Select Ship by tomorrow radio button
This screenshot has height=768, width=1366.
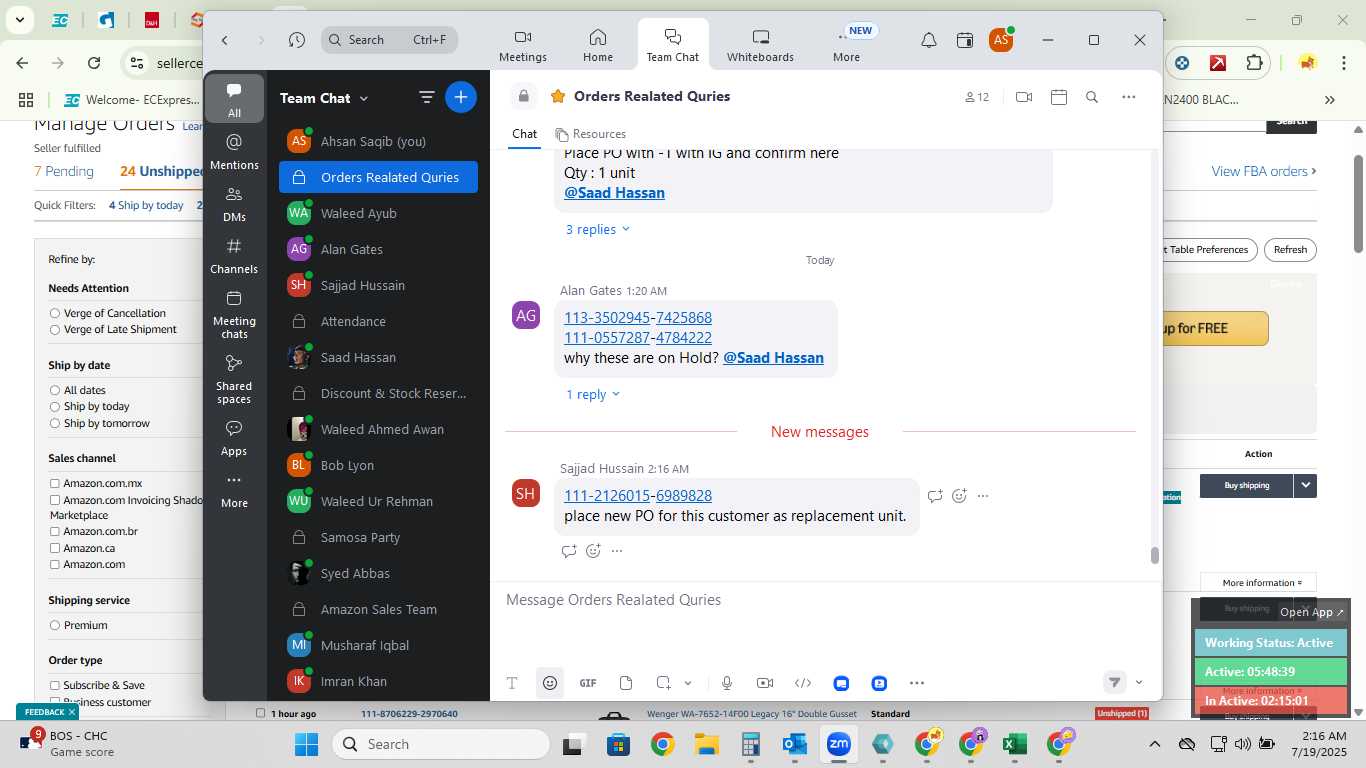(x=55, y=423)
